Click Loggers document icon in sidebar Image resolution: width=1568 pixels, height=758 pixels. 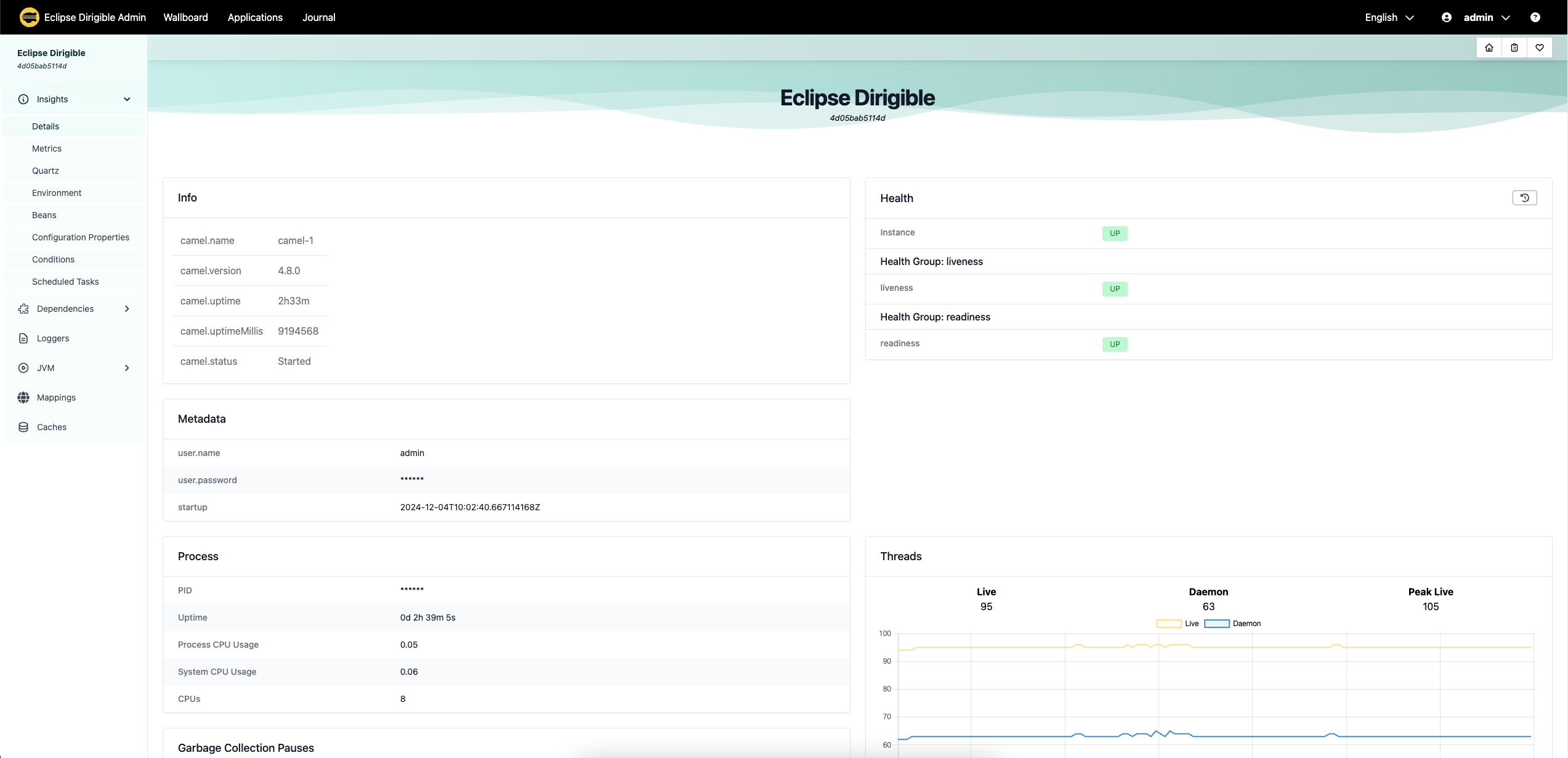(23, 338)
